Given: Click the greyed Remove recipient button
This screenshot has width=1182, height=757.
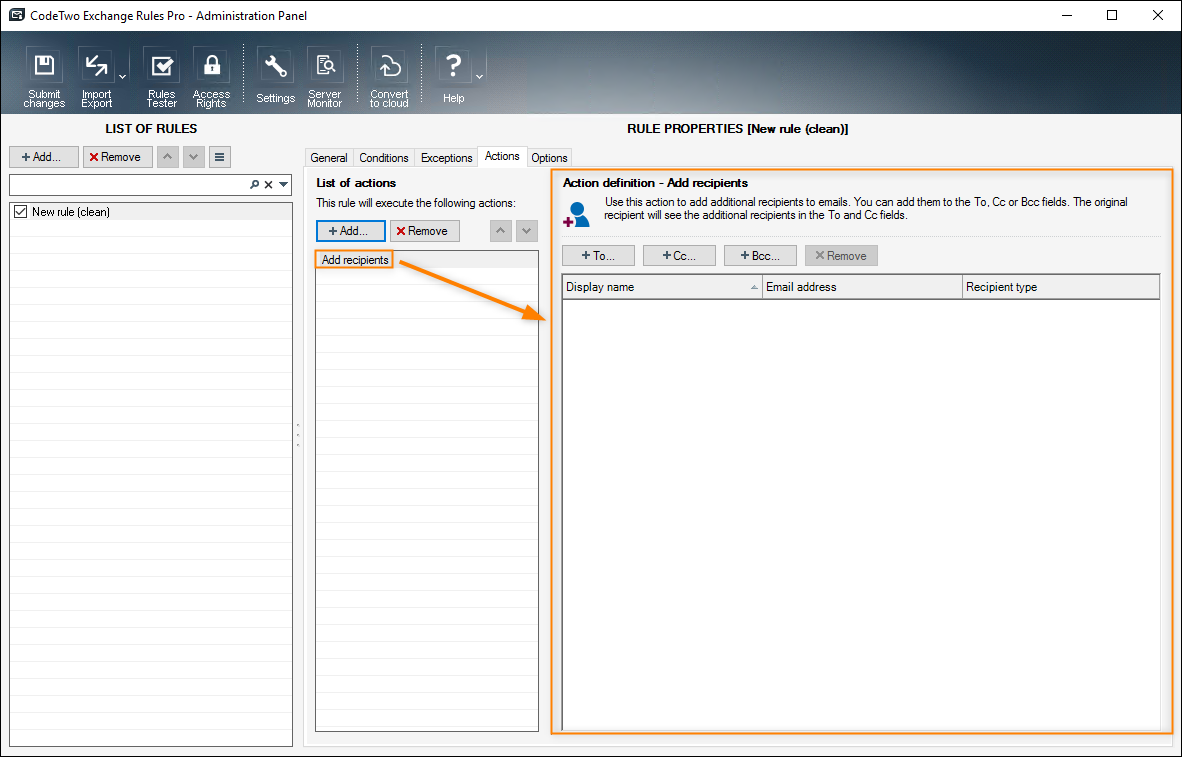Looking at the screenshot, I should (841, 256).
